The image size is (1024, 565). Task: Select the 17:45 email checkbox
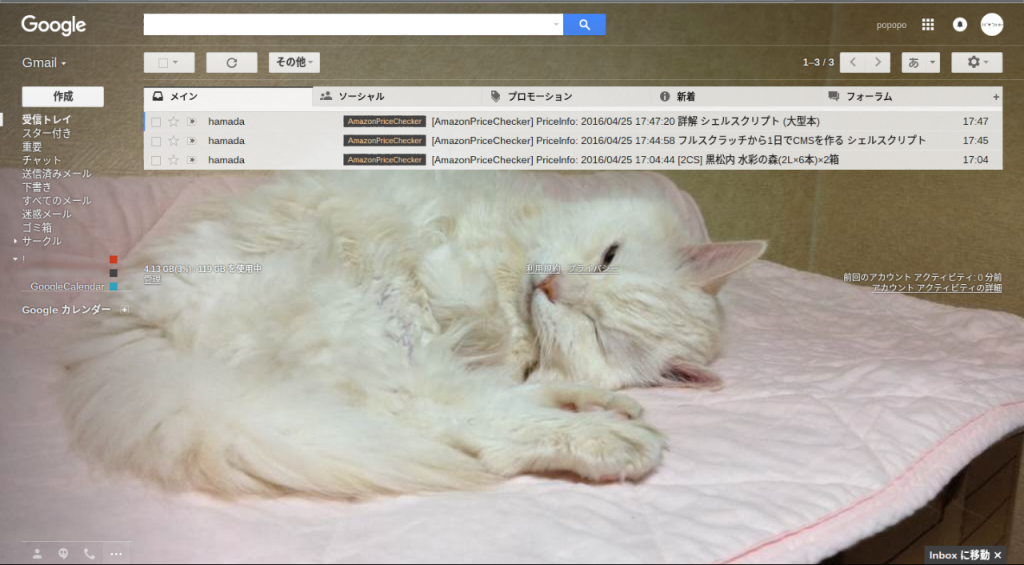point(156,141)
